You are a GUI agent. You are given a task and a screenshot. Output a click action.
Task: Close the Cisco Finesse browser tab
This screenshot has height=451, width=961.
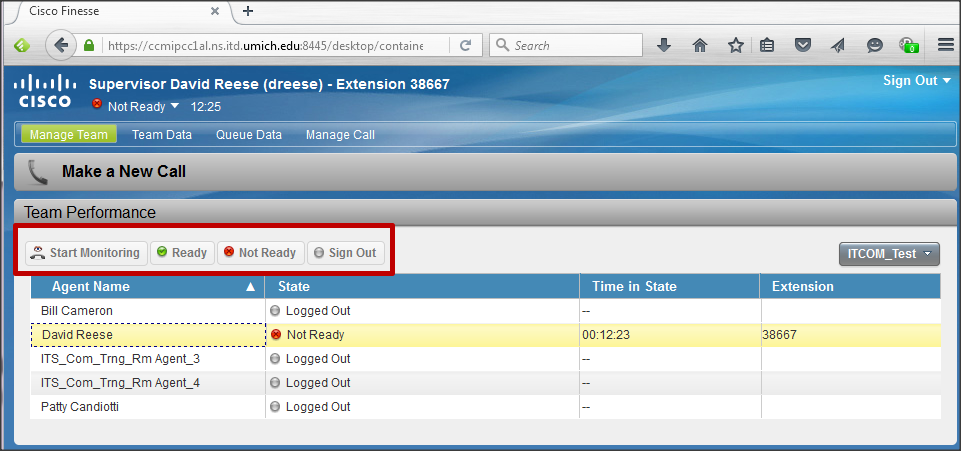pyautogui.click(x=215, y=11)
